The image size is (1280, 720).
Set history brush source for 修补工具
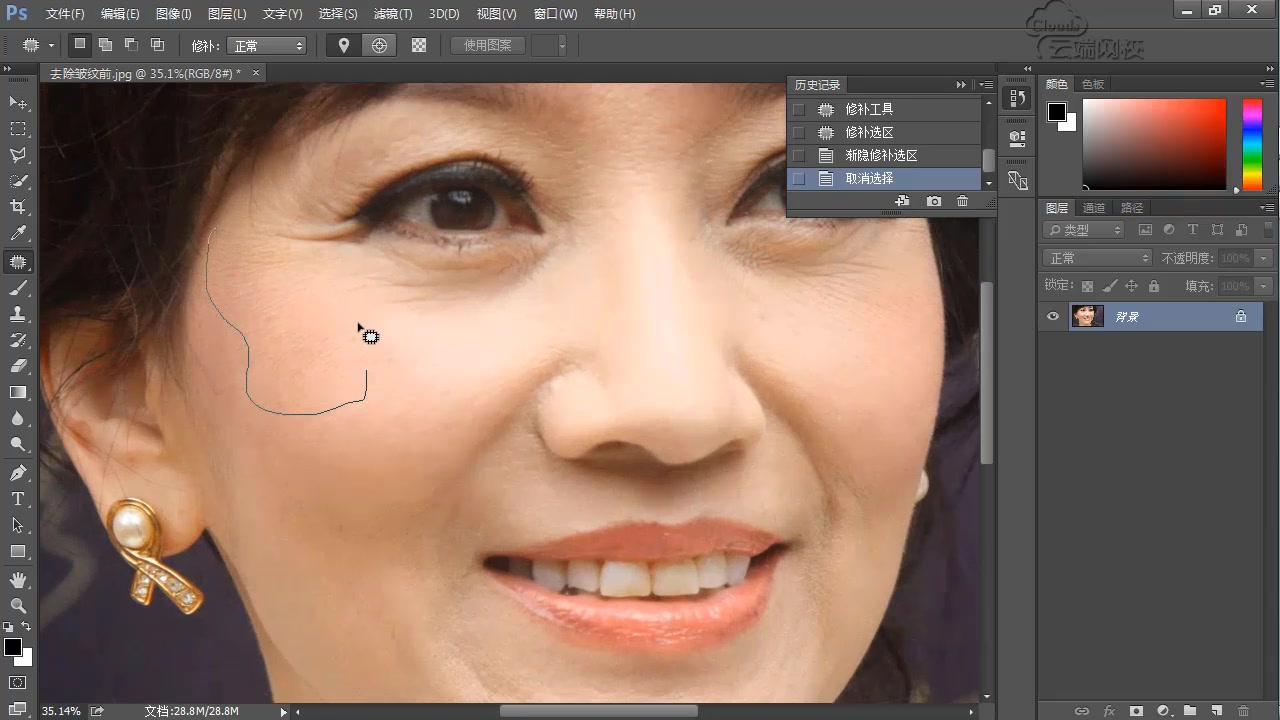pyautogui.click(x=798, y=109)
